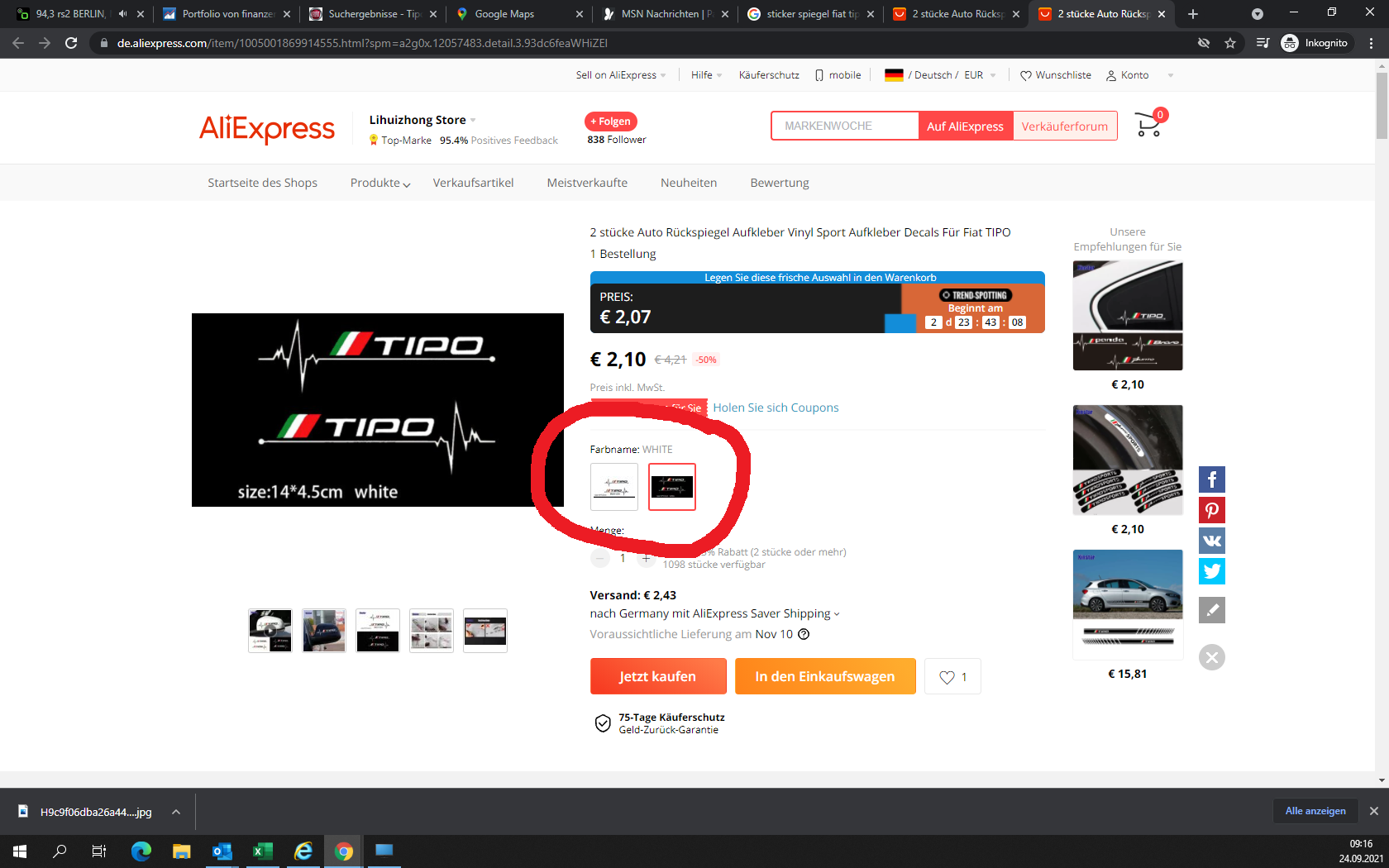Add item to wishlist heart button

point(952,676)
